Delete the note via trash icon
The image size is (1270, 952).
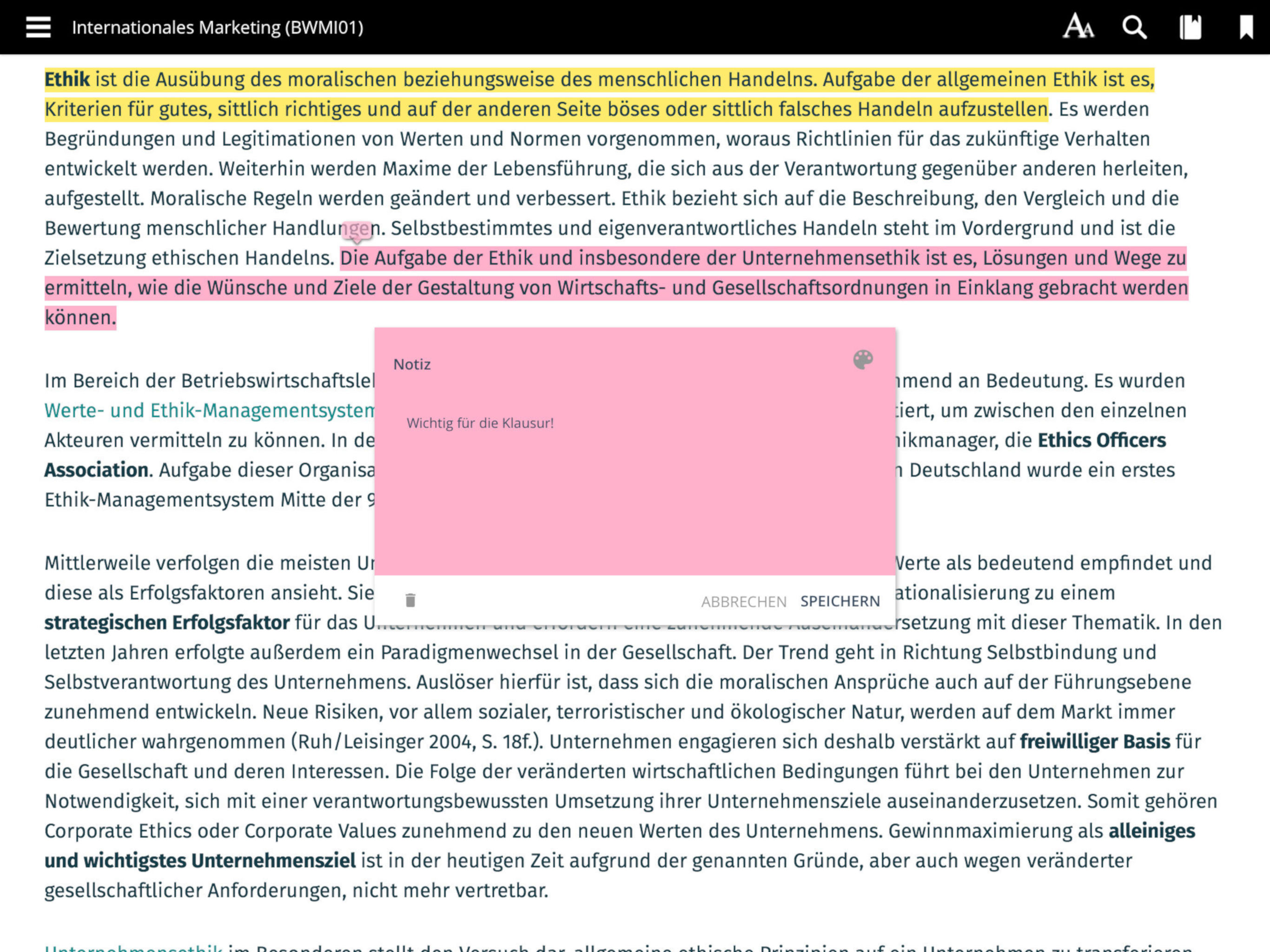coord(410,600)
